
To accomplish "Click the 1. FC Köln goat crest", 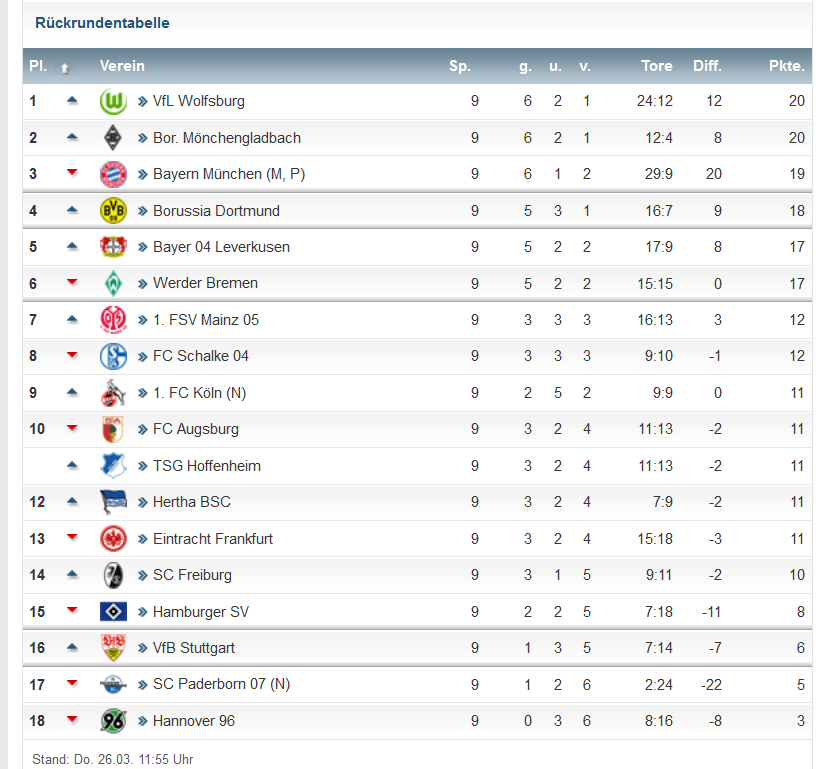I will point(113,393).
